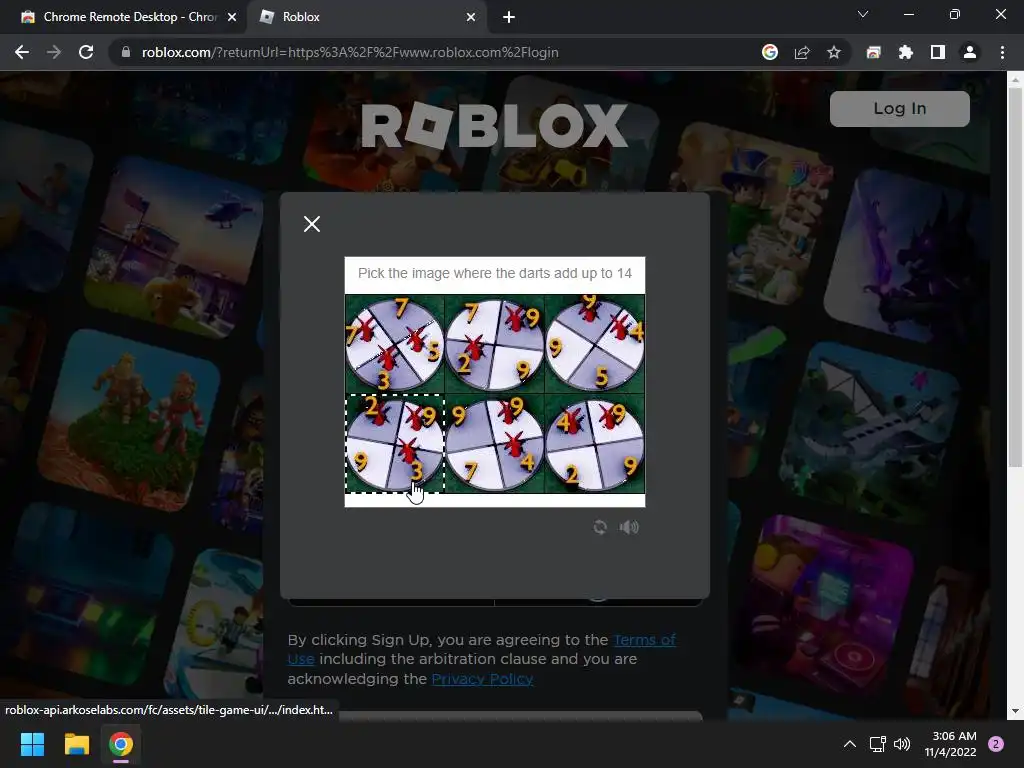Open the Privacy Policy link
This screenshot has height=768, width=1024.
[482, 679]
